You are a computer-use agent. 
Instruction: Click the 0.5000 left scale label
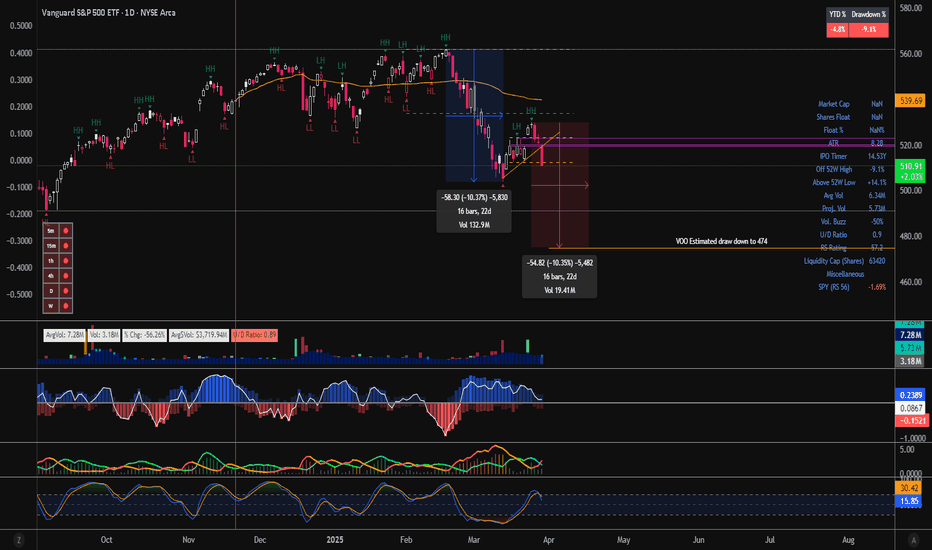(x=21, y=26)
